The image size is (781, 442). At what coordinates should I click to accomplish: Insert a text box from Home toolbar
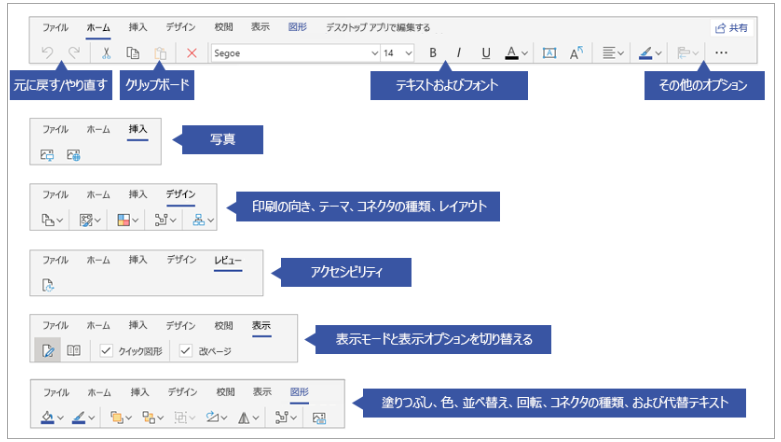point(549,53)
